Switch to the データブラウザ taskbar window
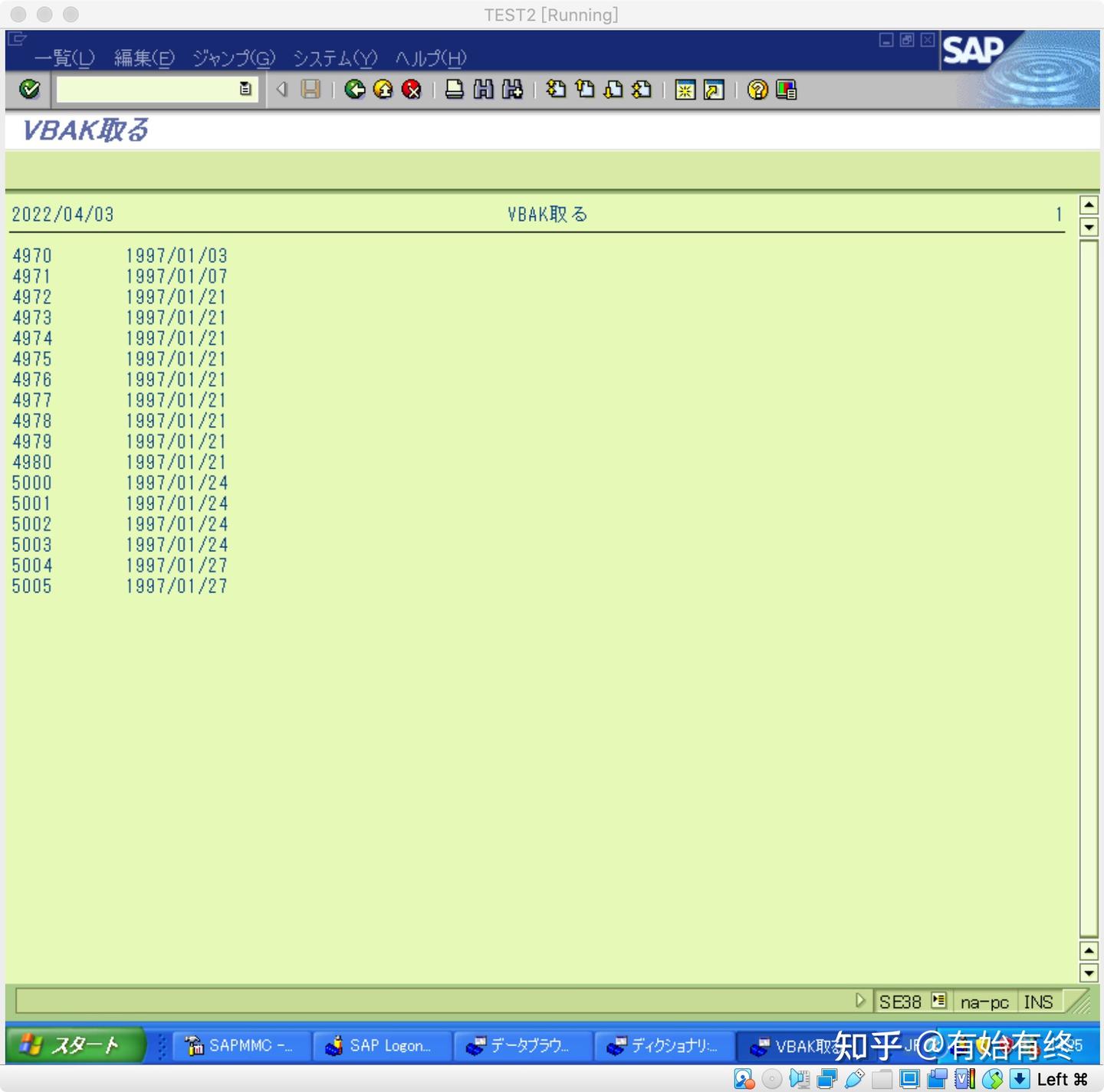Viewport: 1104px width, 1092px height. pos(523,1046)
